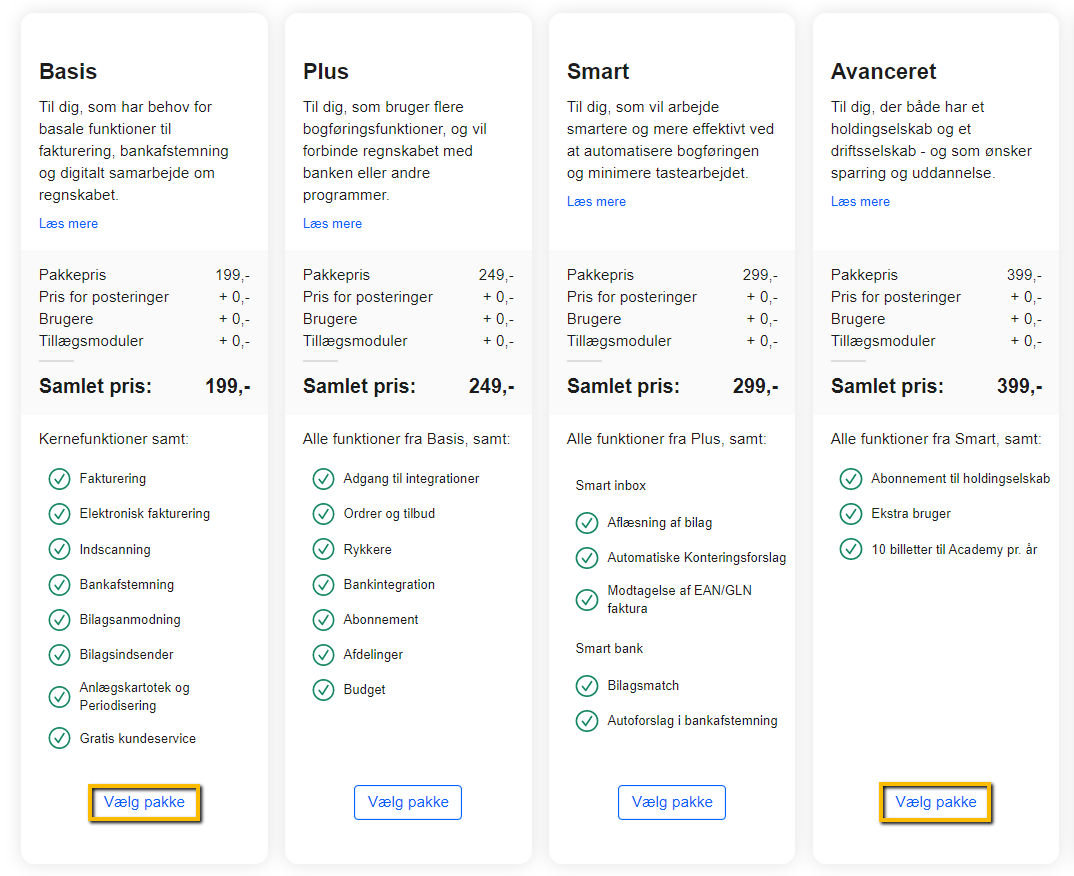Click the Avanceret package heading

click(884, 71)
